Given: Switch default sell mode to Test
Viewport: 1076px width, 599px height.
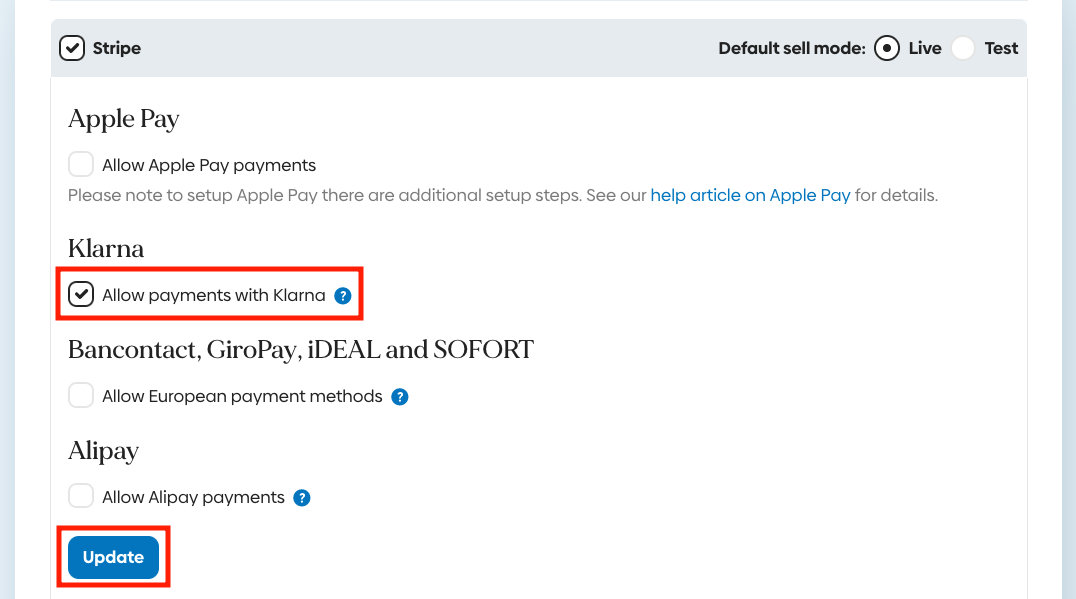Looking at the screenshot, I should tap(963, 48).
